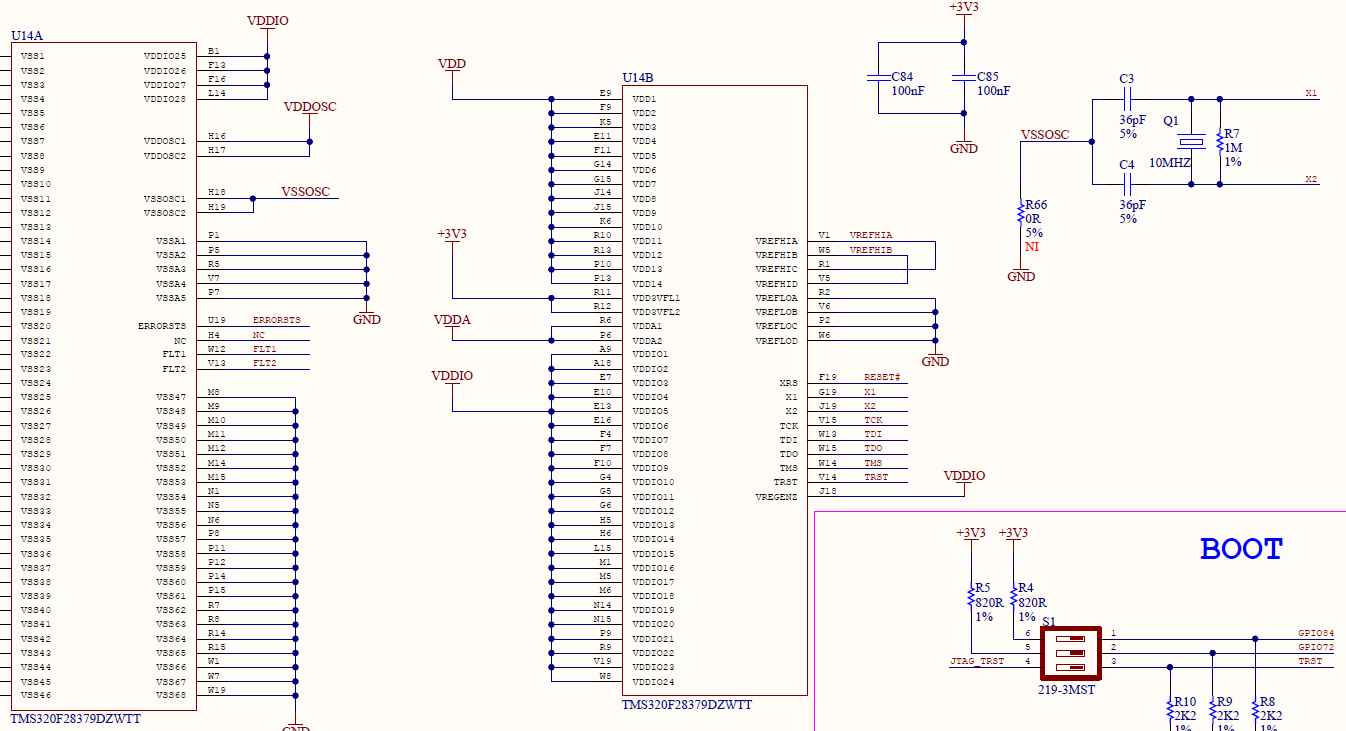The height and width of the screenshot is (731, 1346).
Task: Select the VDDOSC1 pin name in U14A
Action: click(165, 141)
